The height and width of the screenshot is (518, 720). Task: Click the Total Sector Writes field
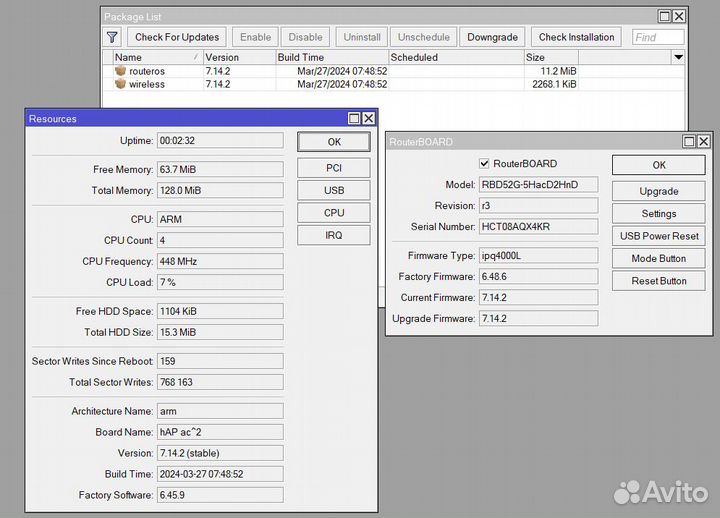click(x=220, y=382)
